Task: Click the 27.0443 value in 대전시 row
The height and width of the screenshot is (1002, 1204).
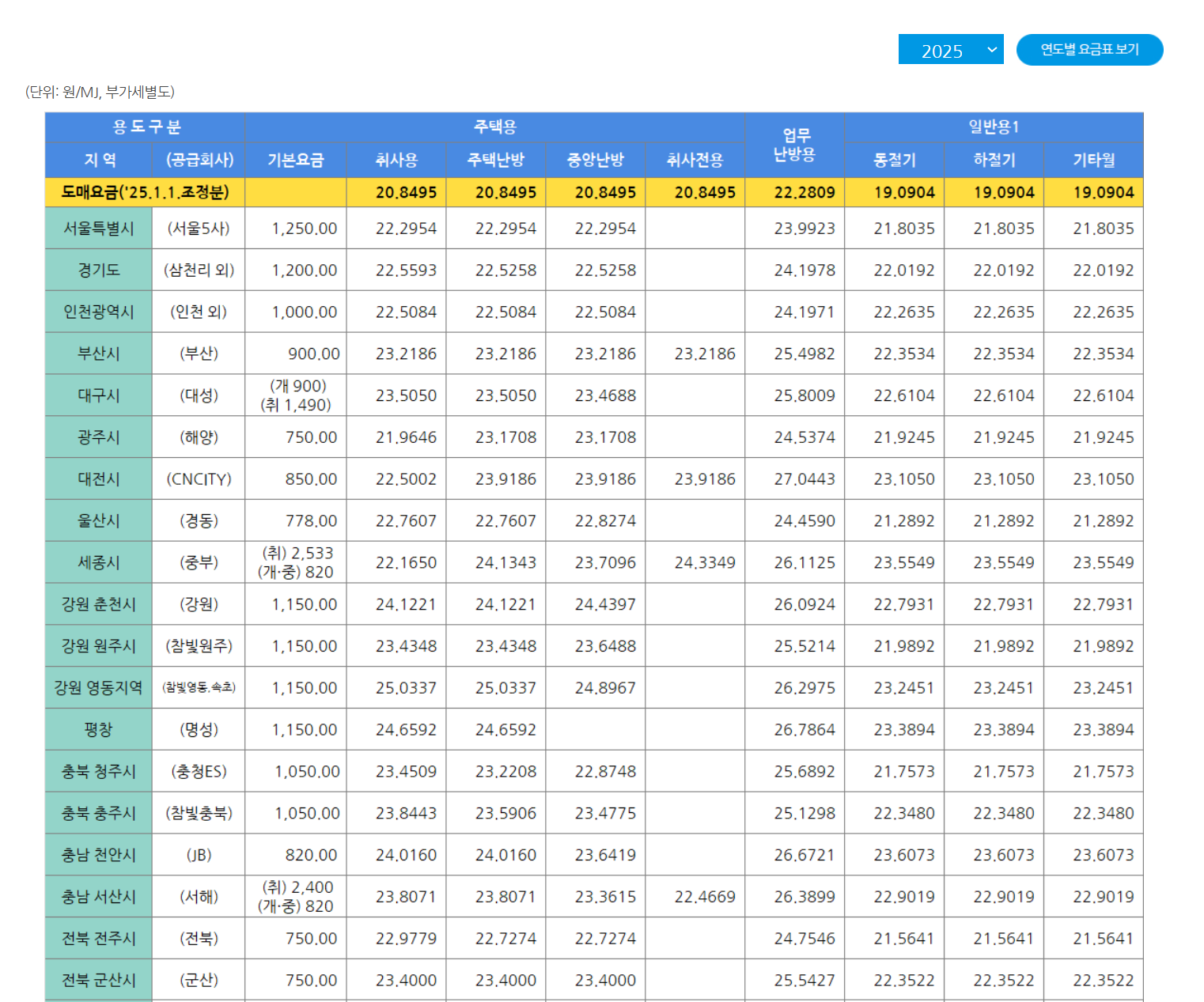Action: (805, 479)
